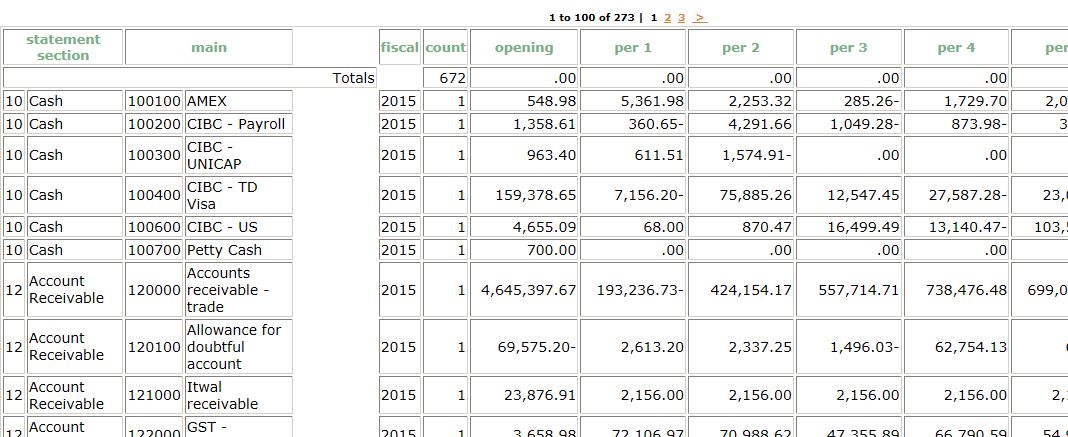Image resolution: width=1068 pixels, height=437 pixels.
Task: Click account number 100400
Action: 155,195
